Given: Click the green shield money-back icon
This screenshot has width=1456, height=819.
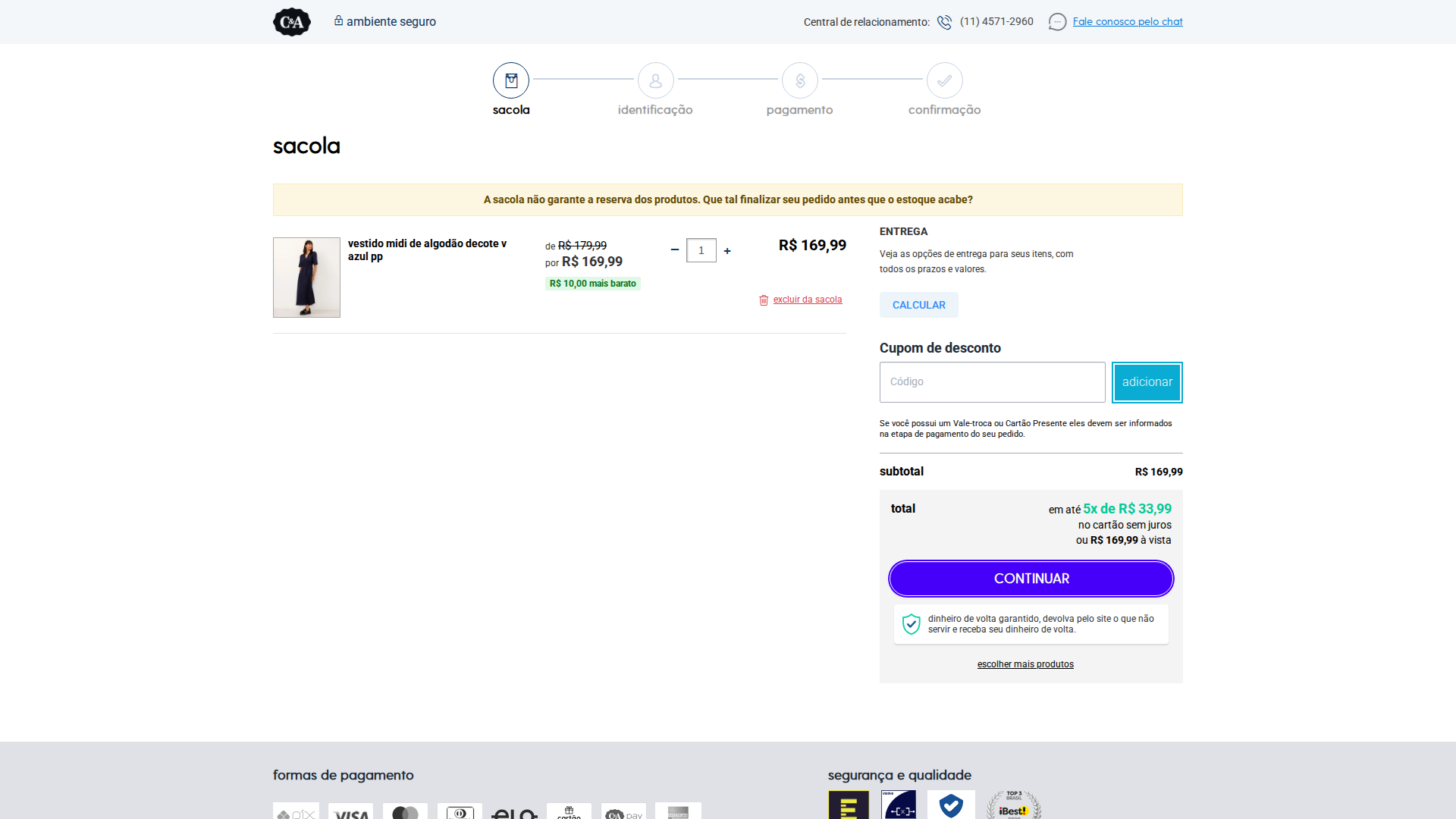Looking at the screenshot, I should pos(912,624).
